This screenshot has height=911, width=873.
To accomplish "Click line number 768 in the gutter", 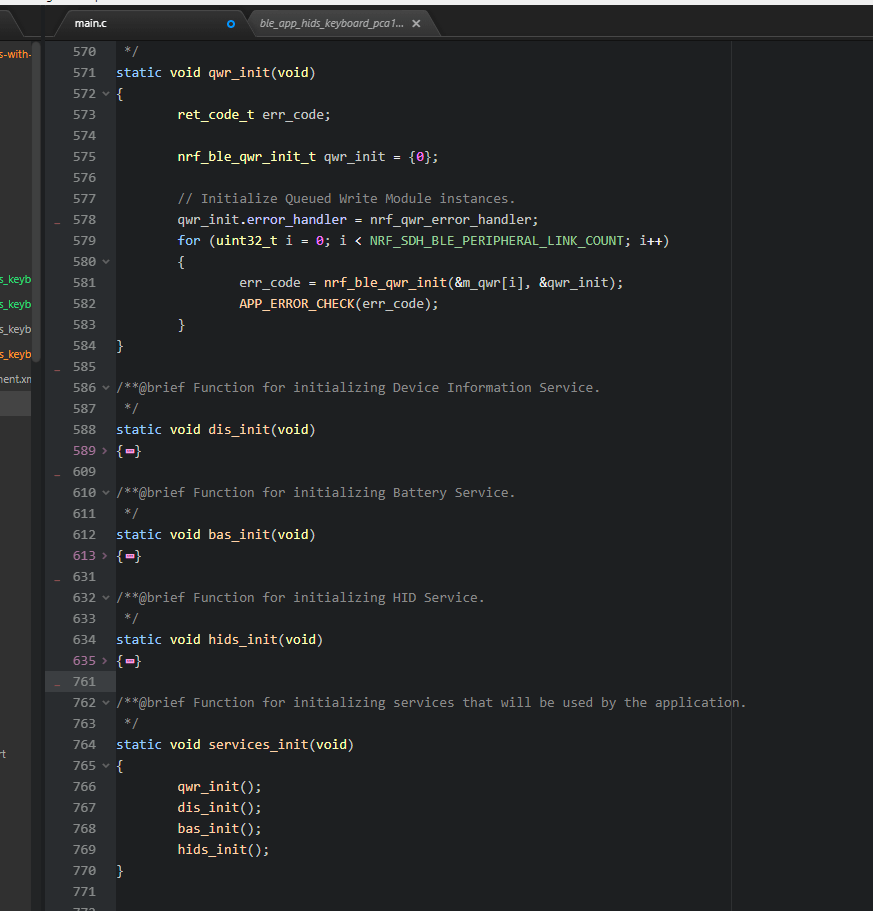I will point(84,829).
